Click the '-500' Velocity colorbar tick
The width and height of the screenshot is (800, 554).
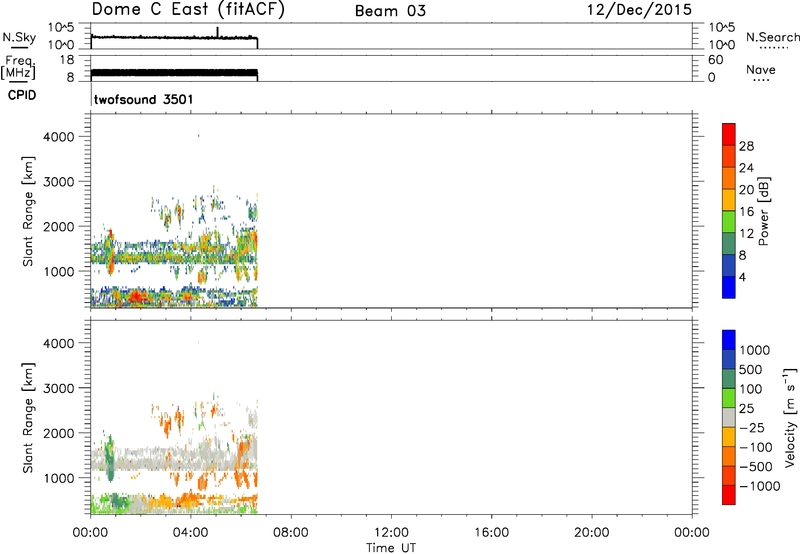[756, 466]
